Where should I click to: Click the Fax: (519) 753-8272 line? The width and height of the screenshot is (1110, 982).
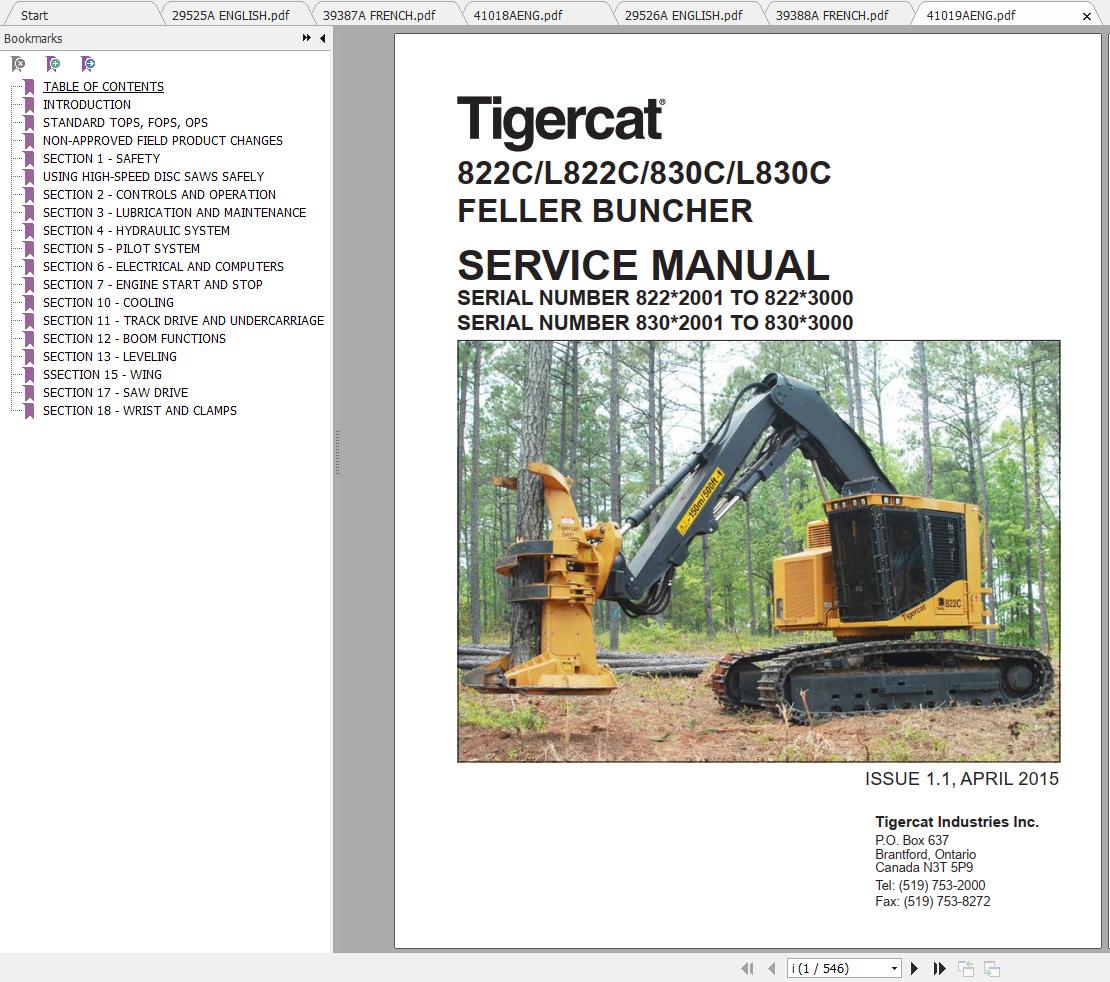932,901
